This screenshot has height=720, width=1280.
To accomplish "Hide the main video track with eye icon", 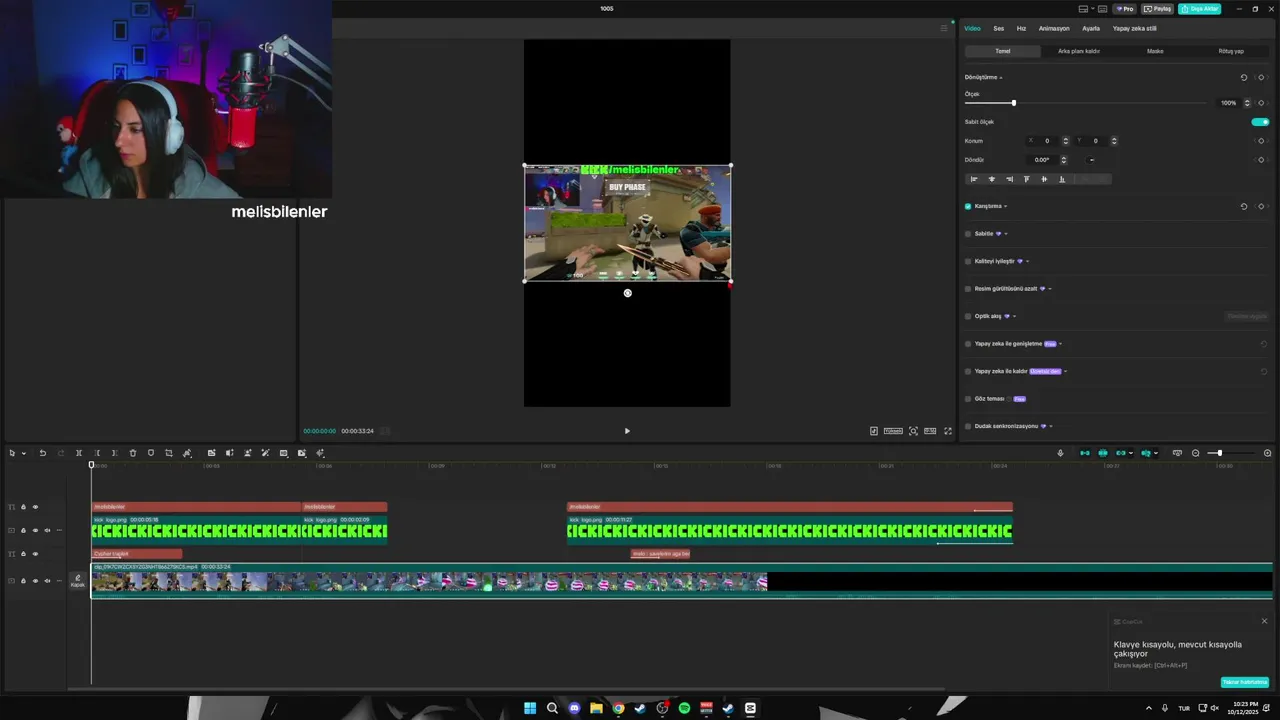I will (35, 581).
